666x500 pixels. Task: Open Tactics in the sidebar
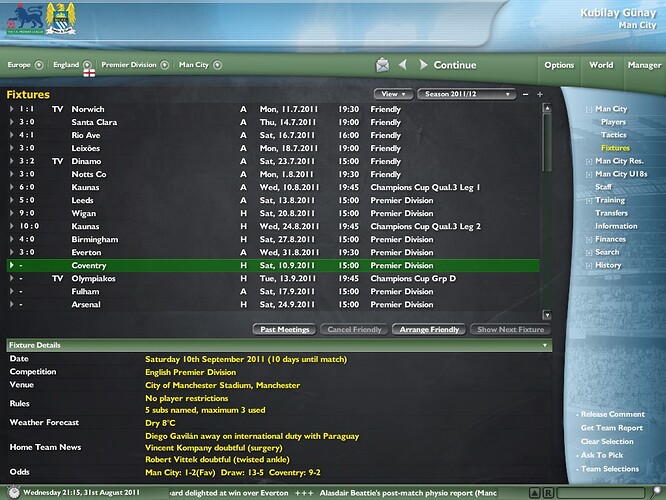(614, 135)
